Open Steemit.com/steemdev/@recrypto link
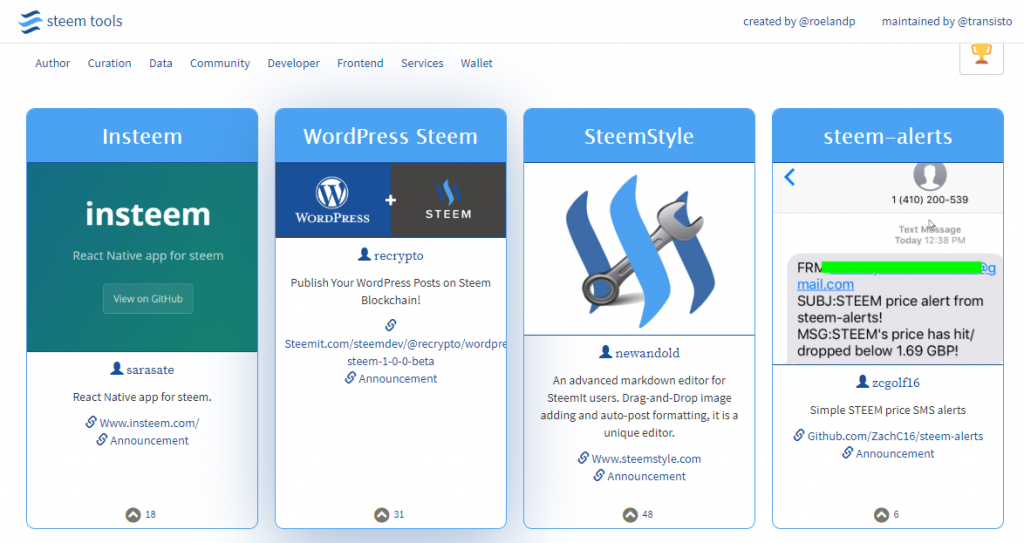 click(395, 352)
